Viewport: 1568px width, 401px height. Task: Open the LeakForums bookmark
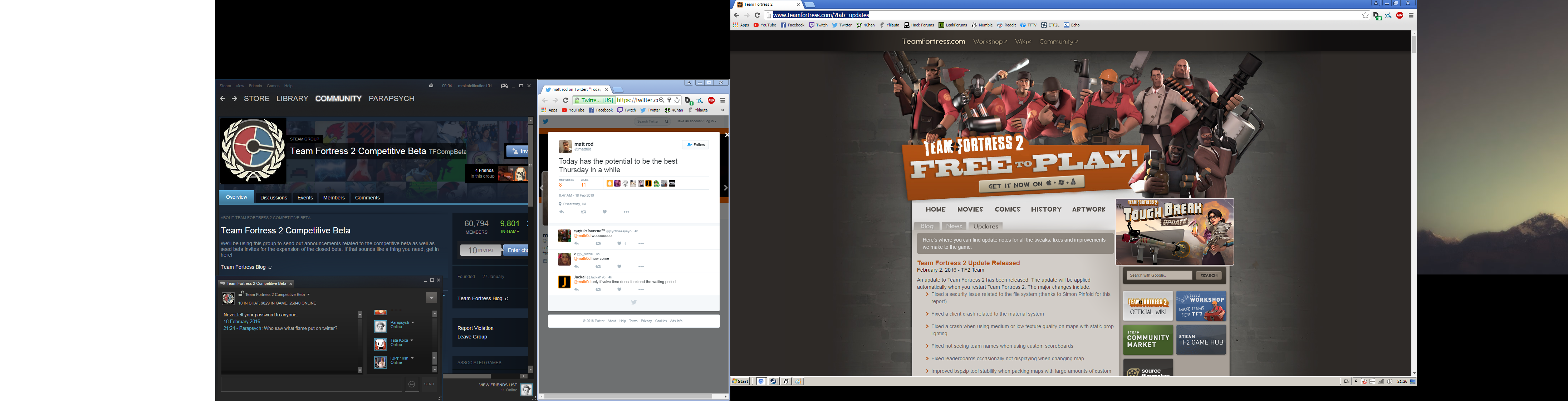coord(952,26)
